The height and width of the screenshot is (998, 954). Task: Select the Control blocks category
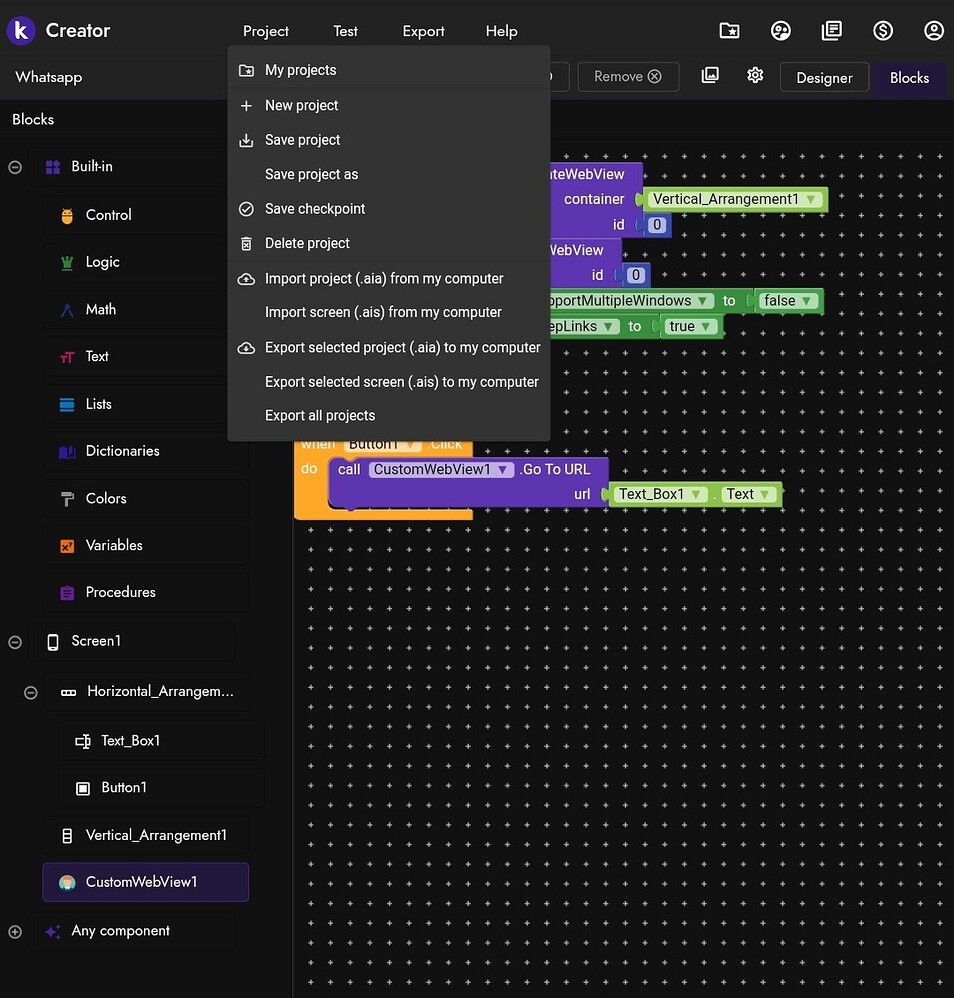click(145, 215)
